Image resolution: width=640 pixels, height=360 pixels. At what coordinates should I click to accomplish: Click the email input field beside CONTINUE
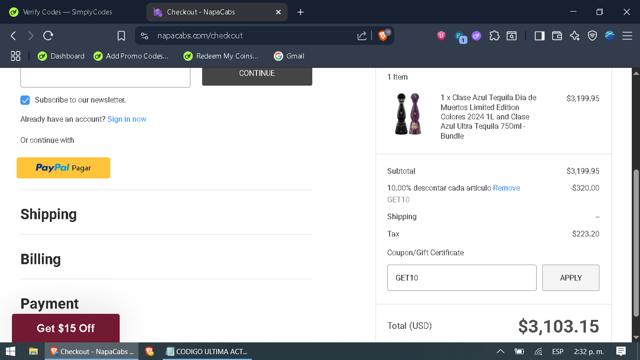(x=105, y=77)
